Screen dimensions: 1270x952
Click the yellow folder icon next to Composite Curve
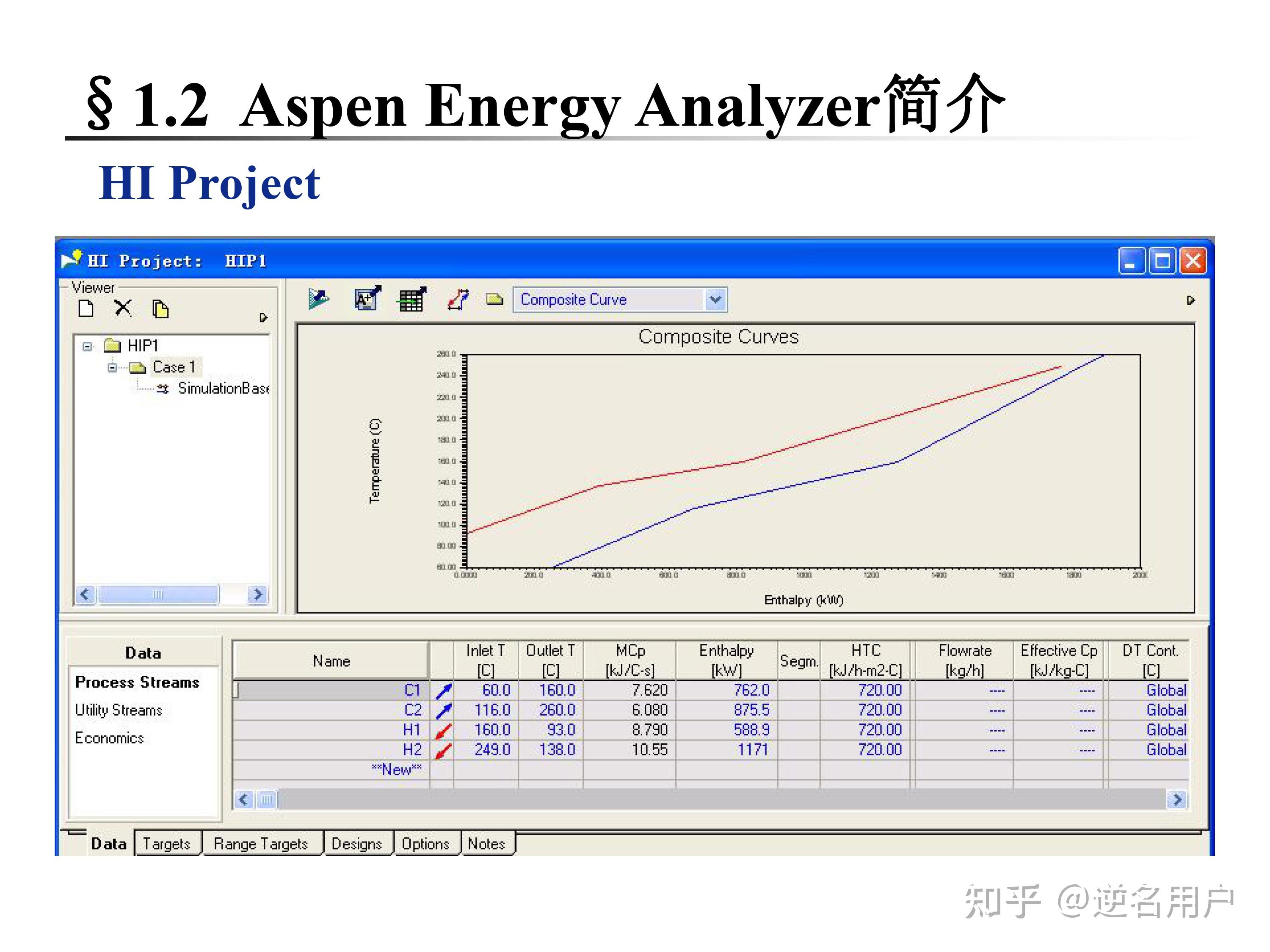494,299
